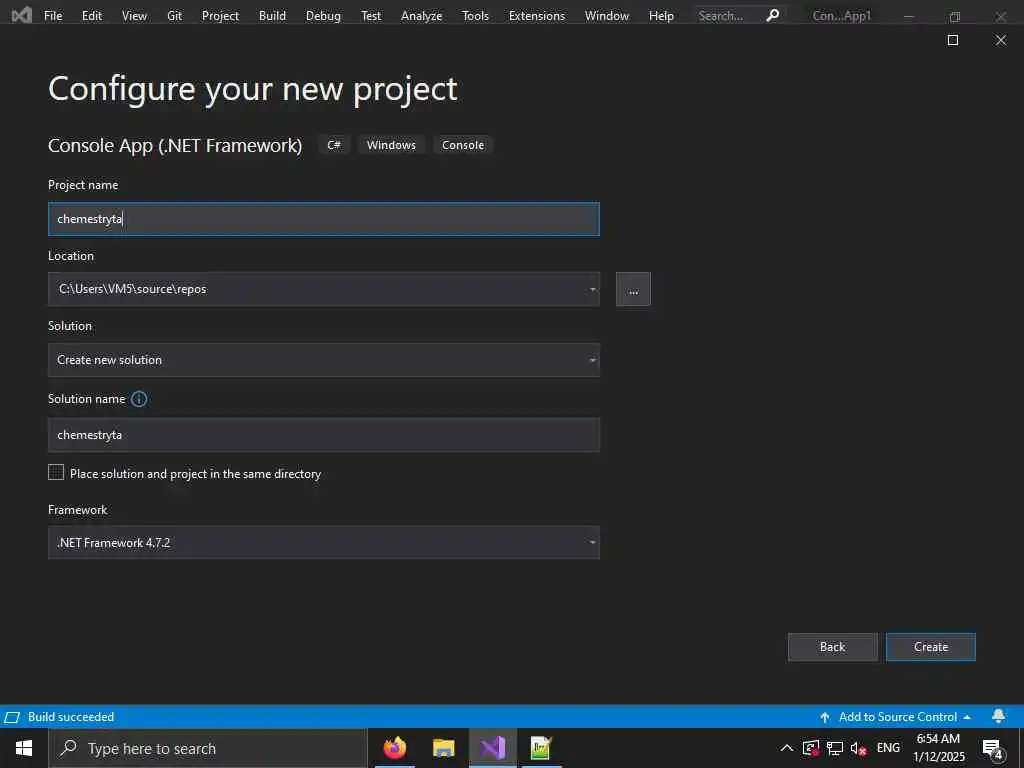Click the Back button

point(833,647)
